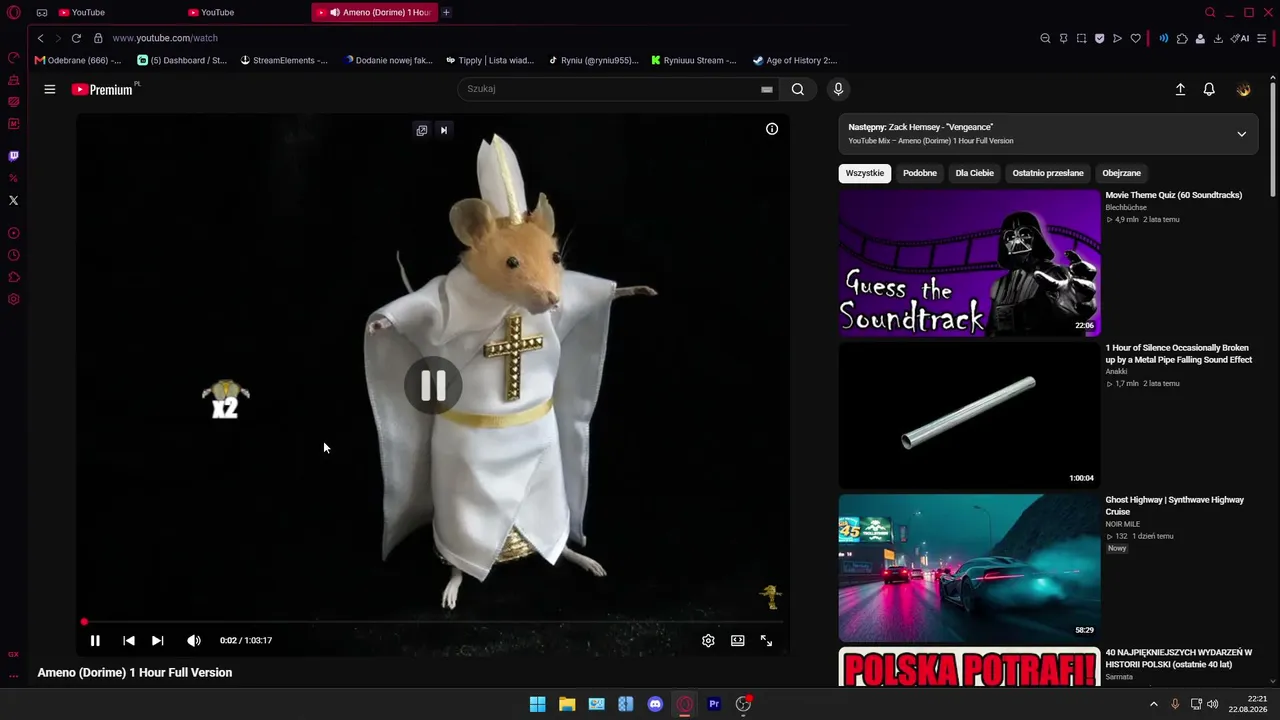Open the browser extensions puzzle icon
Screen dimensions: 1280x720
point(1182,38)
